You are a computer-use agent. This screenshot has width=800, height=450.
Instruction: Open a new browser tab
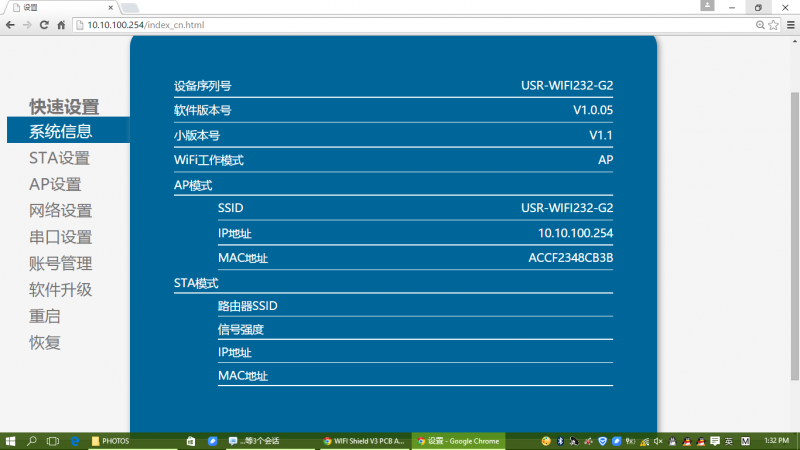coord(130,8)
